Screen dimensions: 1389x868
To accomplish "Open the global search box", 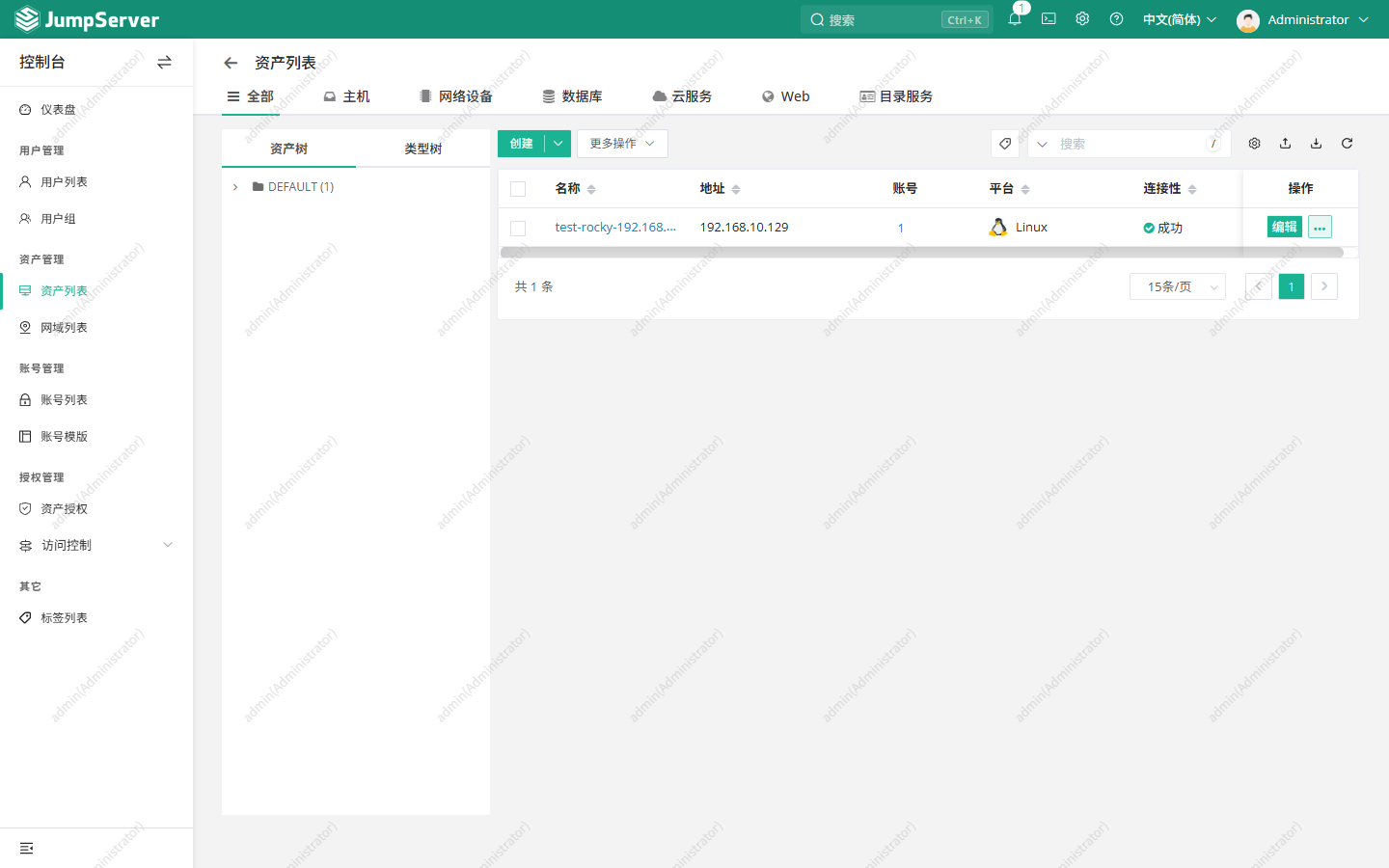I will [x=896, y=19].
